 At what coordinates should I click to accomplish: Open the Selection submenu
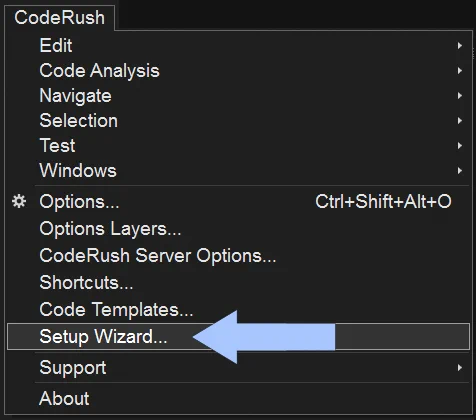[x=238, y=121]
